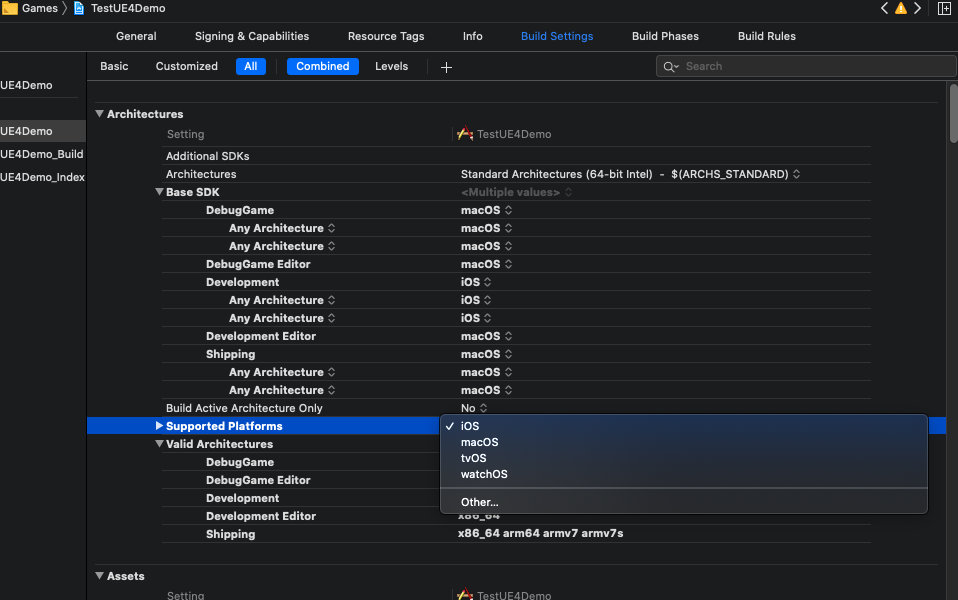
Task: Open the Build Phases tab
Action: 665,36
